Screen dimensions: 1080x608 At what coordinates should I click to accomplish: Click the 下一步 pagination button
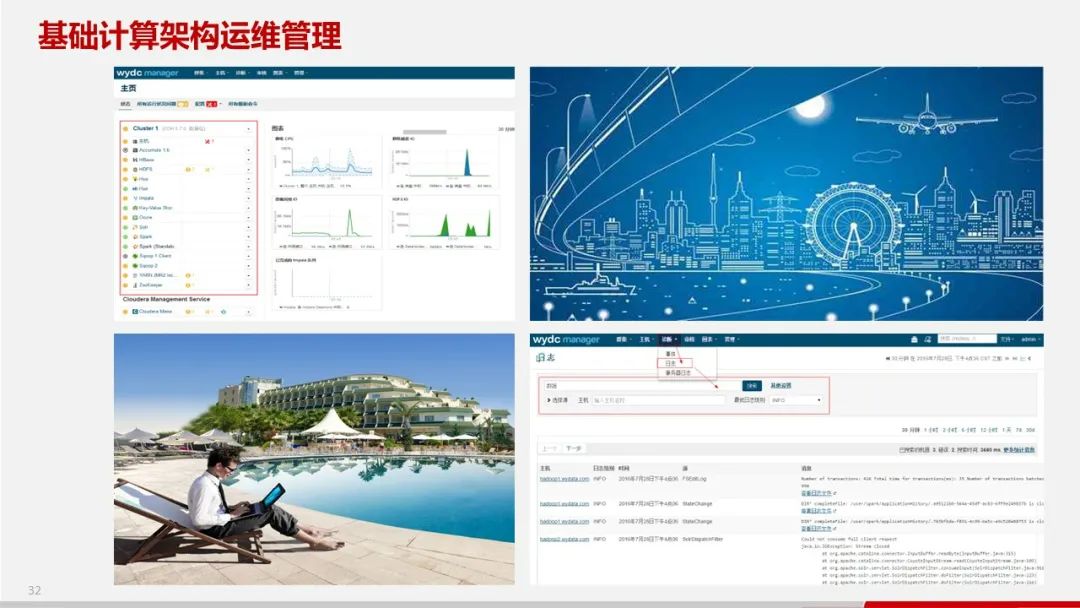coord(574,448)
